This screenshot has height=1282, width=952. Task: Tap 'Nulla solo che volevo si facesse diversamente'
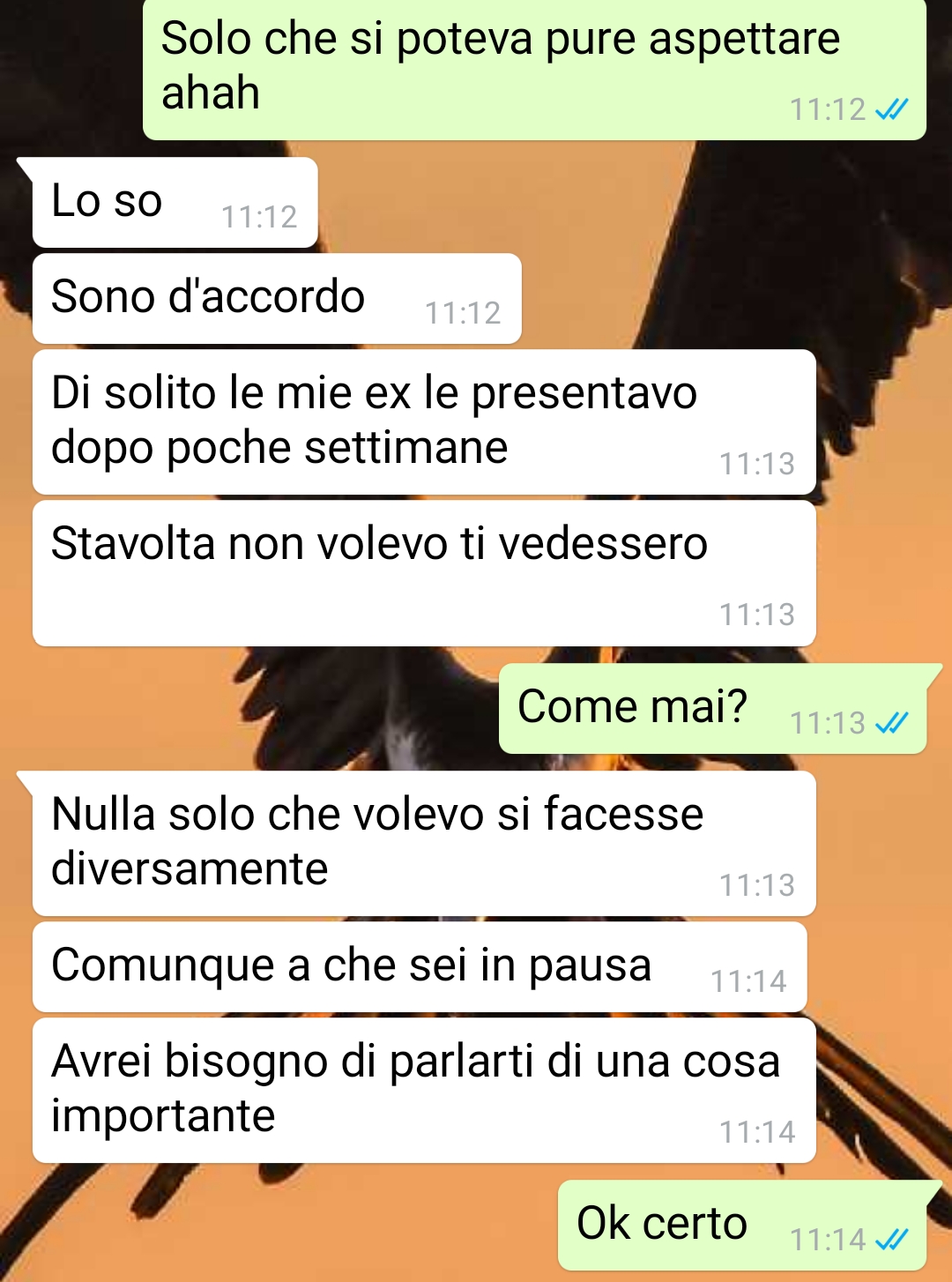coord(424,844)
